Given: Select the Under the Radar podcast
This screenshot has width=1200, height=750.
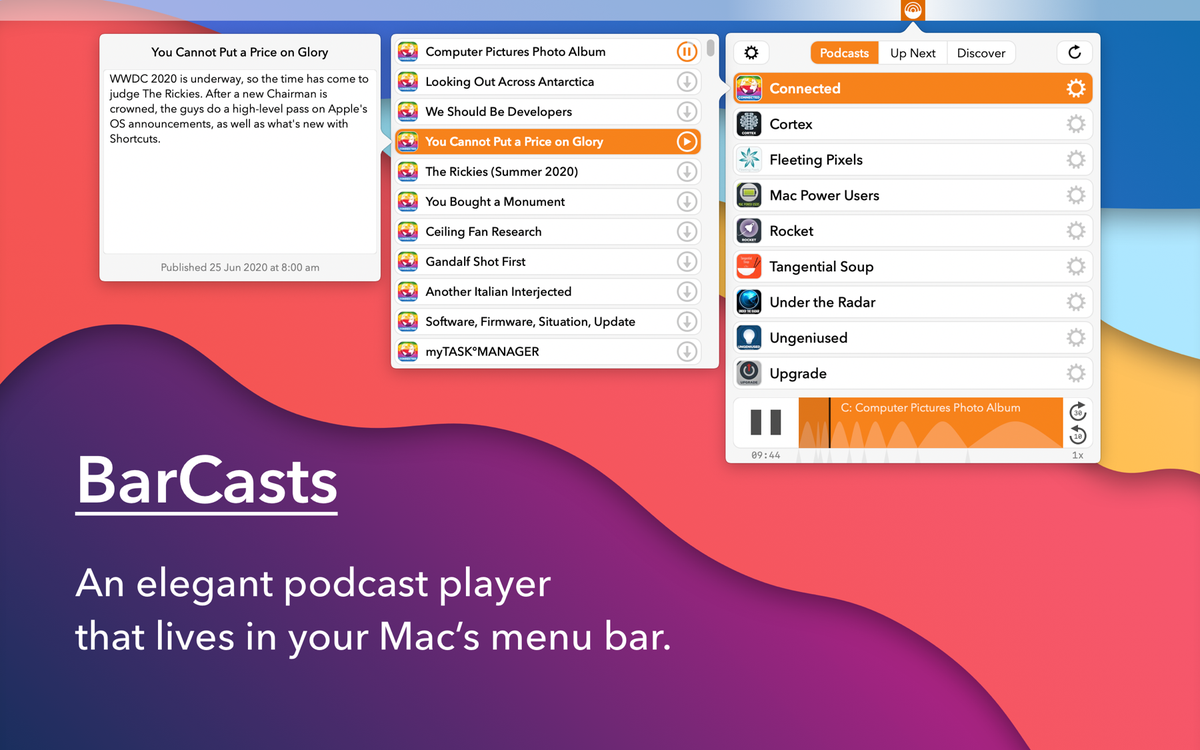Looking at the screenshot, I should coord(913,302).
